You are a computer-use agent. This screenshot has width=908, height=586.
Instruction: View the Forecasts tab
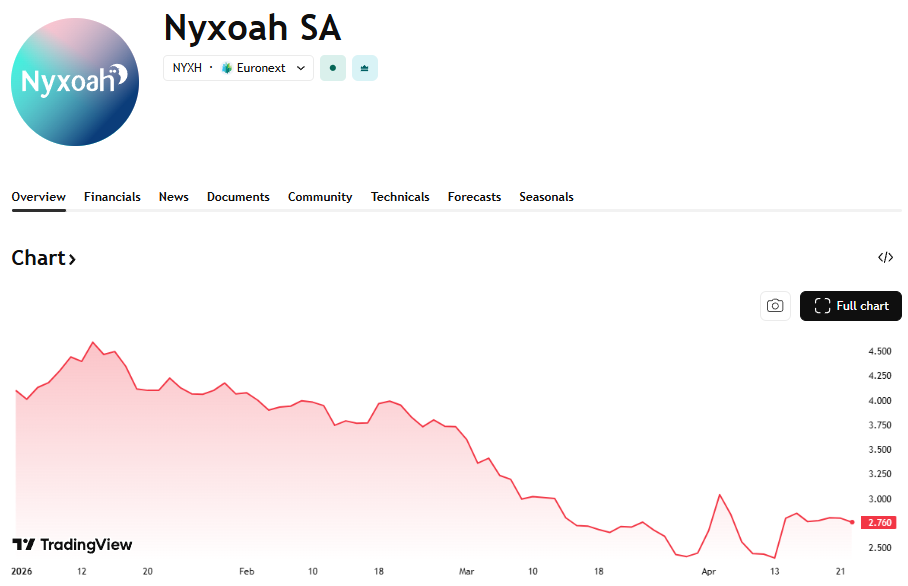[474, 197]
